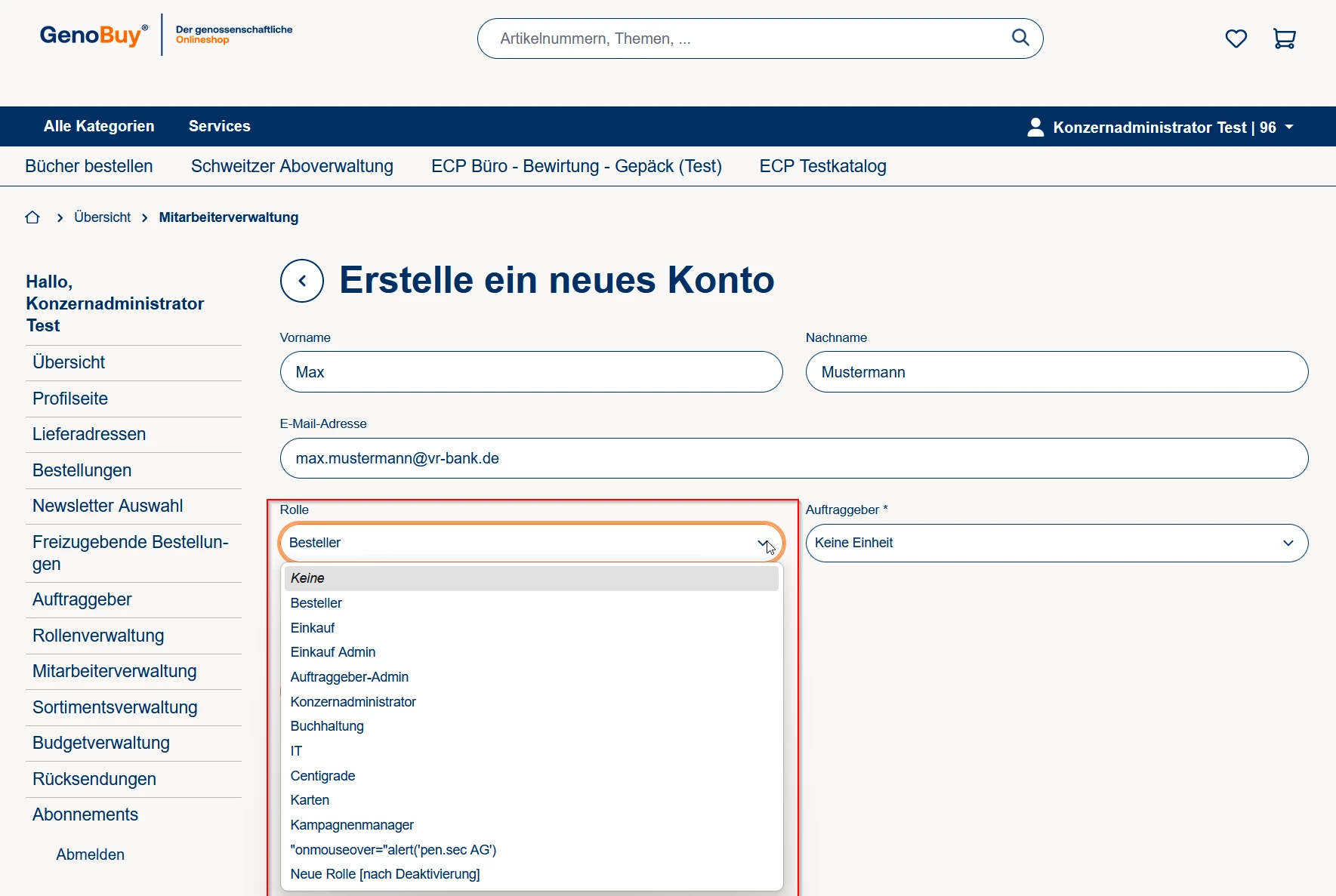This screenshot has width=1336, height=896.
Task: Open the wishlist heart icon
Action: click(1236, 38)
